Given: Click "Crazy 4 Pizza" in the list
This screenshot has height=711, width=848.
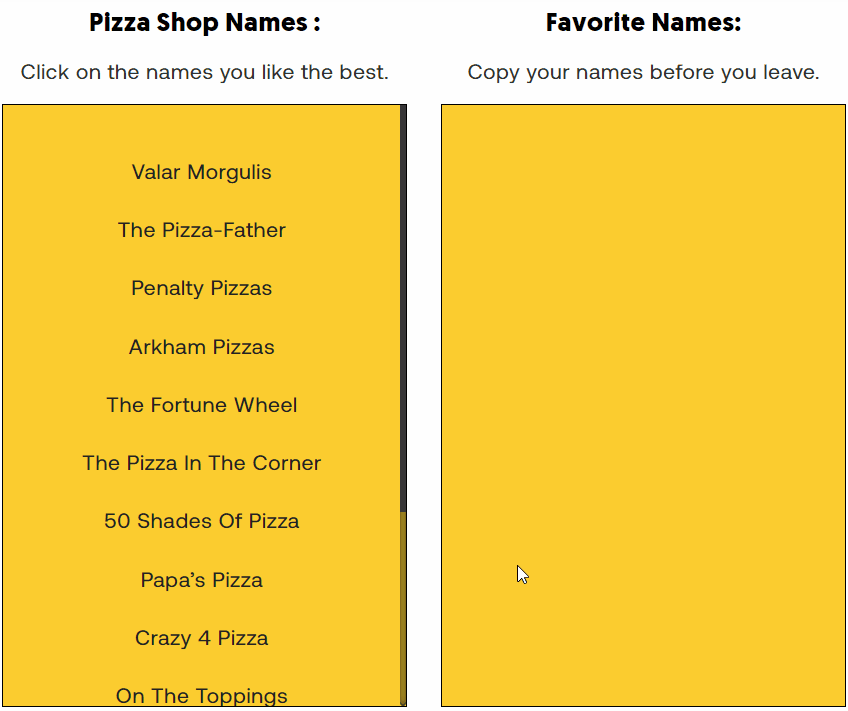Looking at the screenshot, I should 201,637.
